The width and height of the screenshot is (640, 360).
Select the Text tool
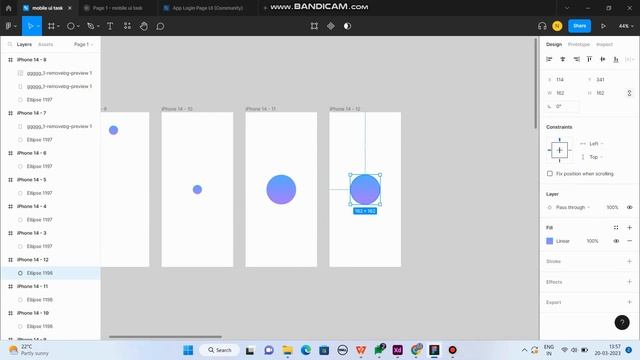110,26
